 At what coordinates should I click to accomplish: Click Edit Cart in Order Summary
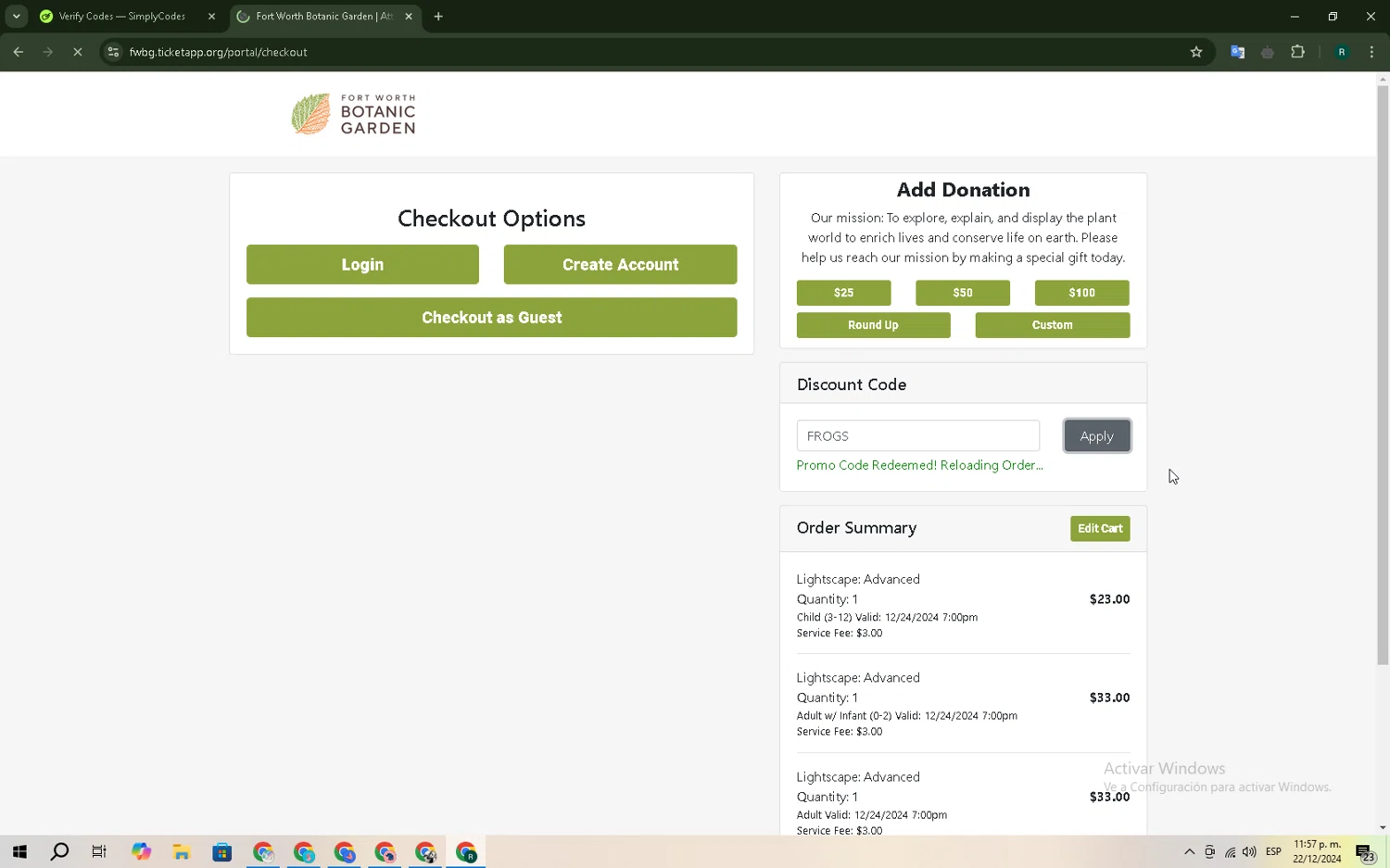pos(1100,528)
